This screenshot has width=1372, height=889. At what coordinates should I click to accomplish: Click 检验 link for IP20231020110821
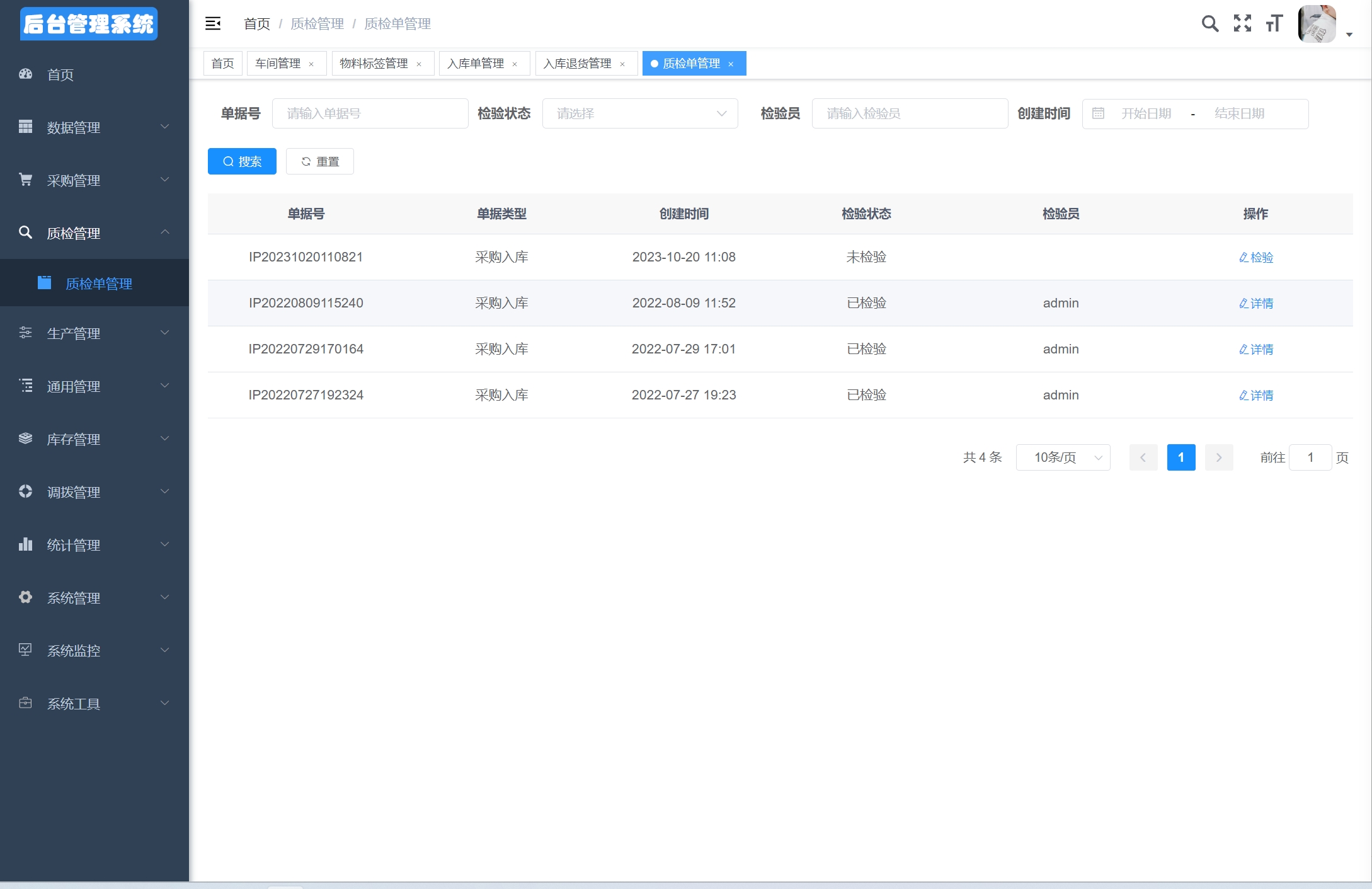(x=1256, y=257)
